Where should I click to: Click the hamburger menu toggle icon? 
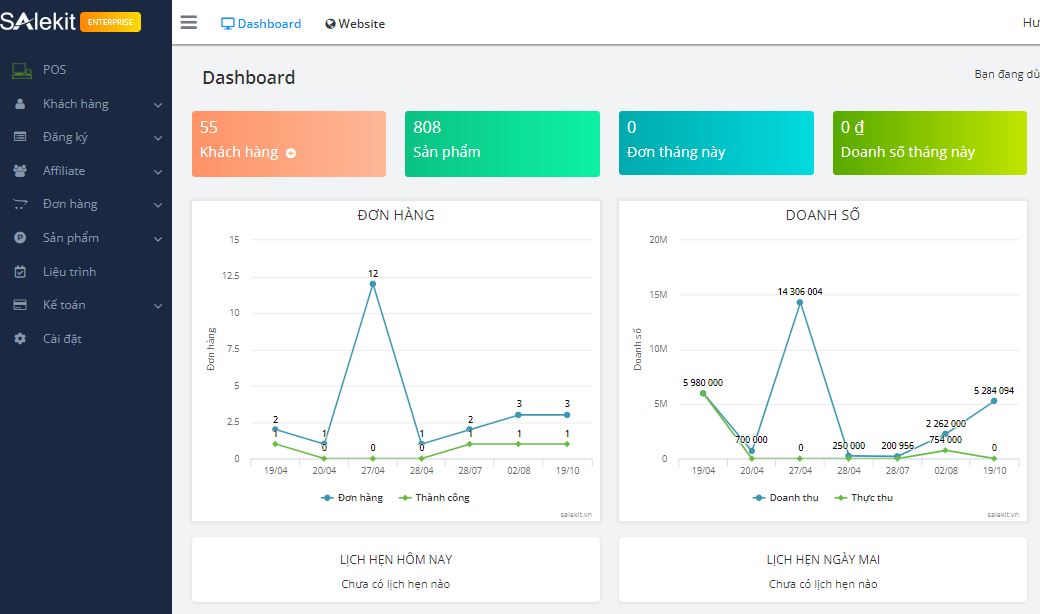188,23
